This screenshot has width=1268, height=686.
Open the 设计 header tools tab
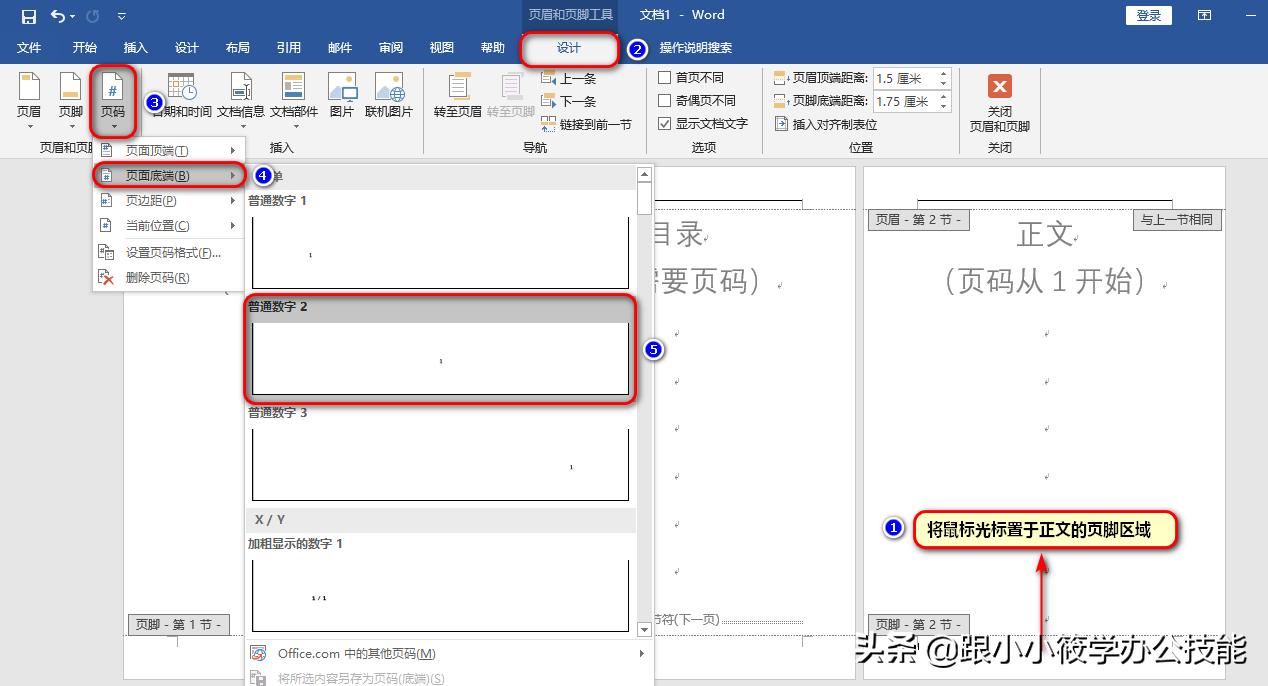tap(569, 46)
